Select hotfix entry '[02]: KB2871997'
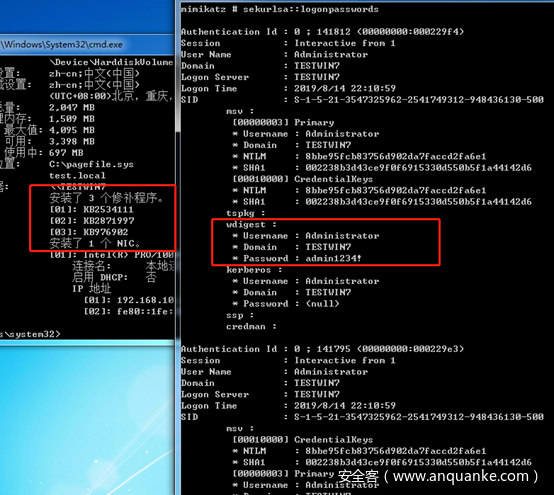This screenshot has width=554, height=495. [91, 221]
